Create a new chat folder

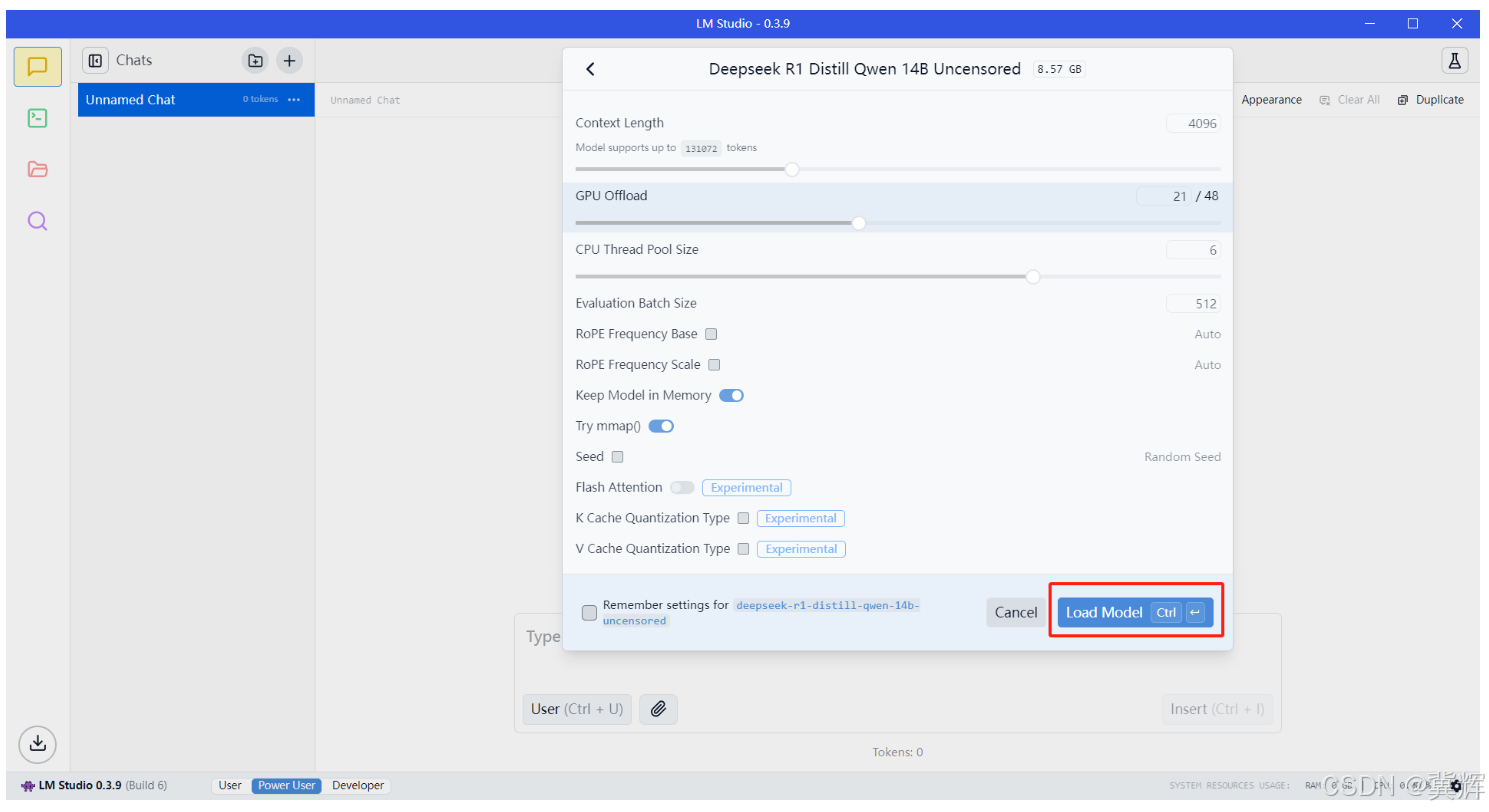click(255, 61)
